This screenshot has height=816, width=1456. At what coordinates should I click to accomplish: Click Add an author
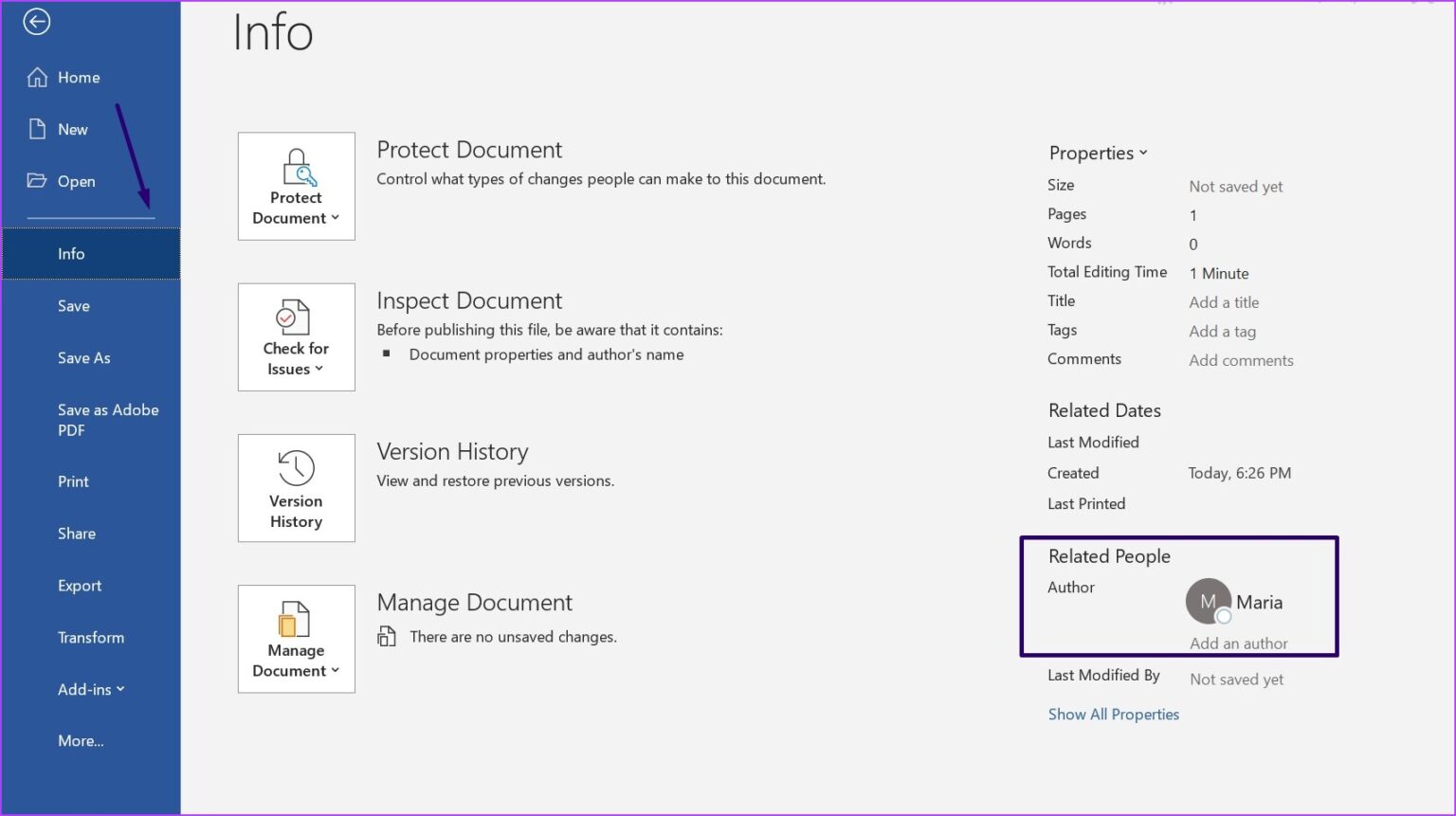pos(1238,643)
